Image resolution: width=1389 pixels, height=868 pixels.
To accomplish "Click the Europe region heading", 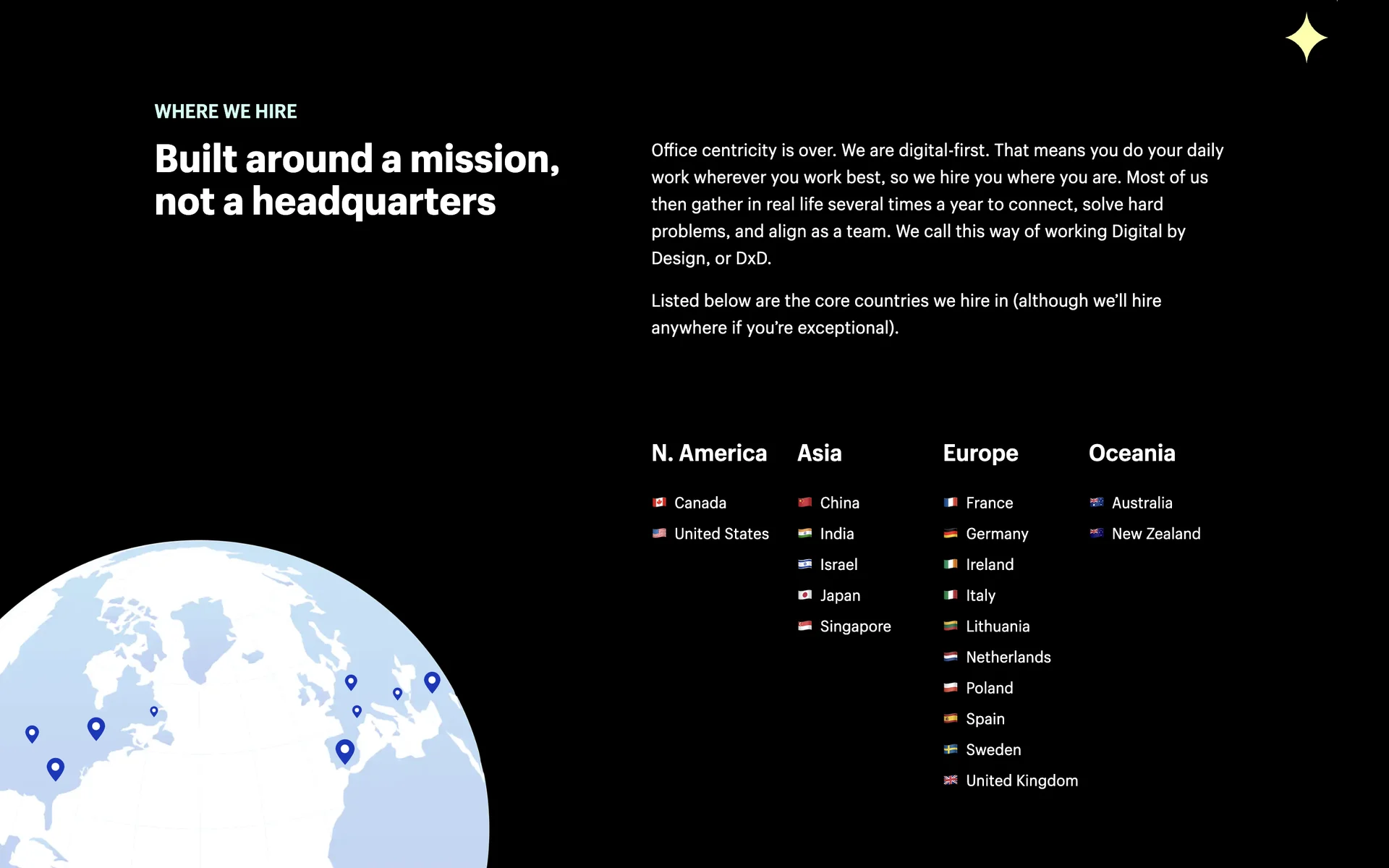I will [980, 453].
